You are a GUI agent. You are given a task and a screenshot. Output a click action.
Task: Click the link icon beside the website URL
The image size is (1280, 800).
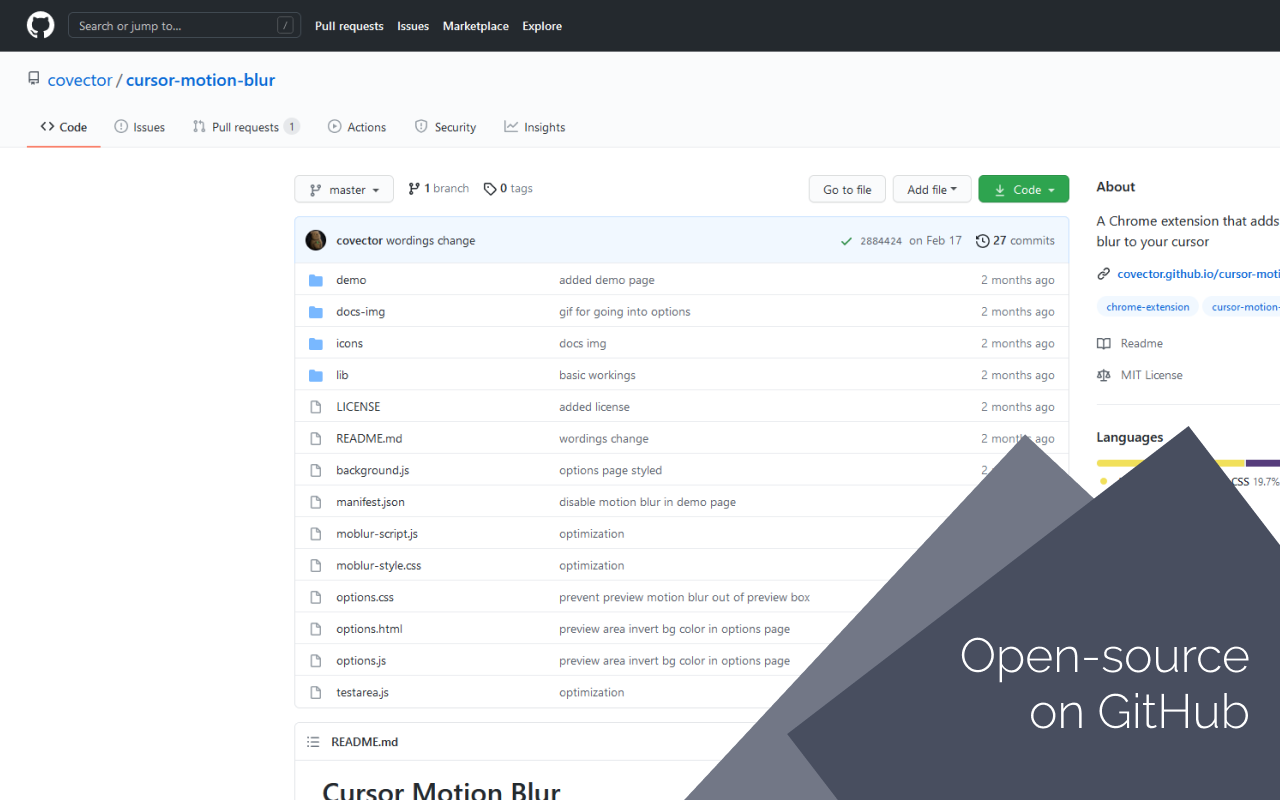pyautogui.click(x=1104, y=274)
